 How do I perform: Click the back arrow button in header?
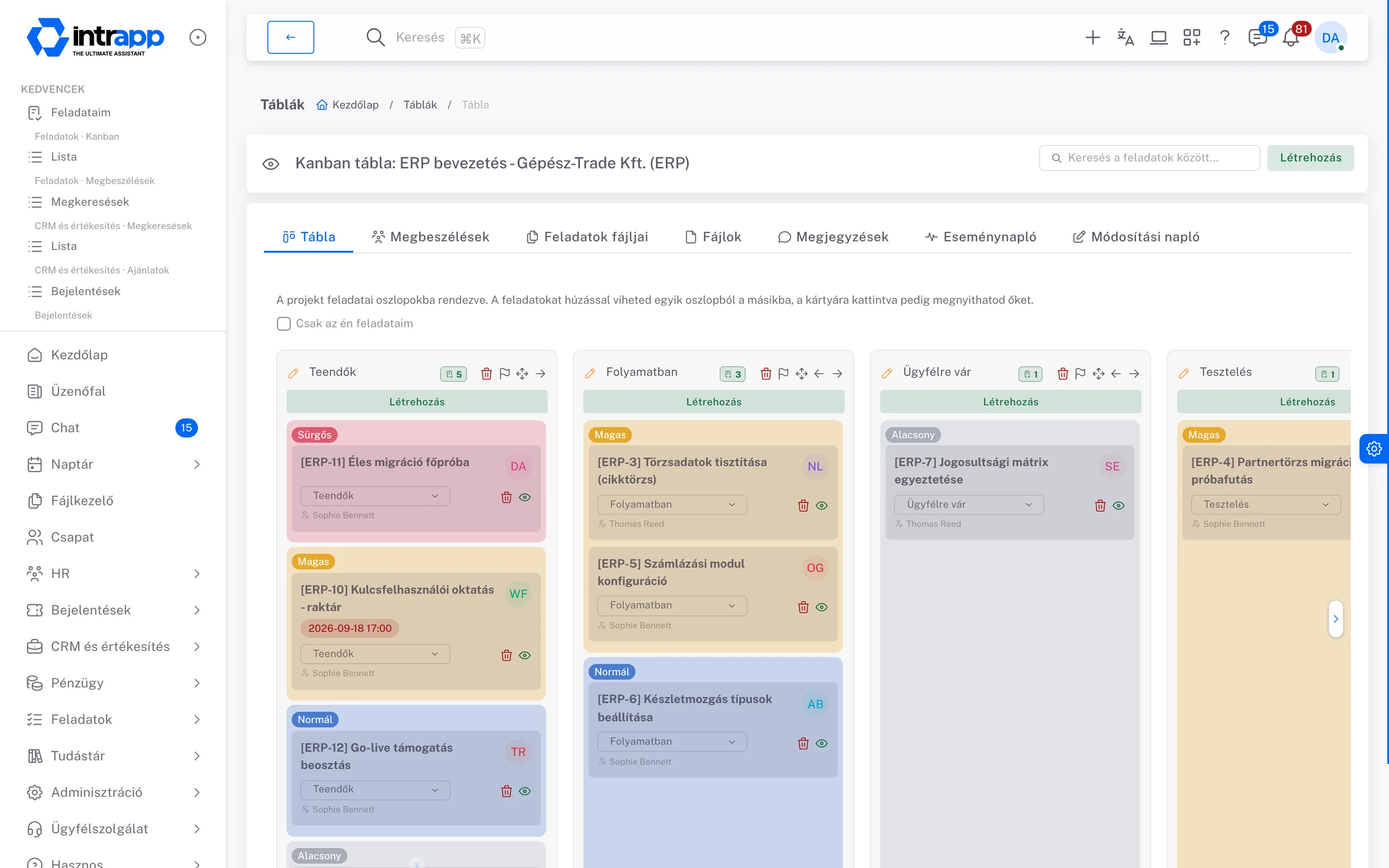tap(291, 37)
